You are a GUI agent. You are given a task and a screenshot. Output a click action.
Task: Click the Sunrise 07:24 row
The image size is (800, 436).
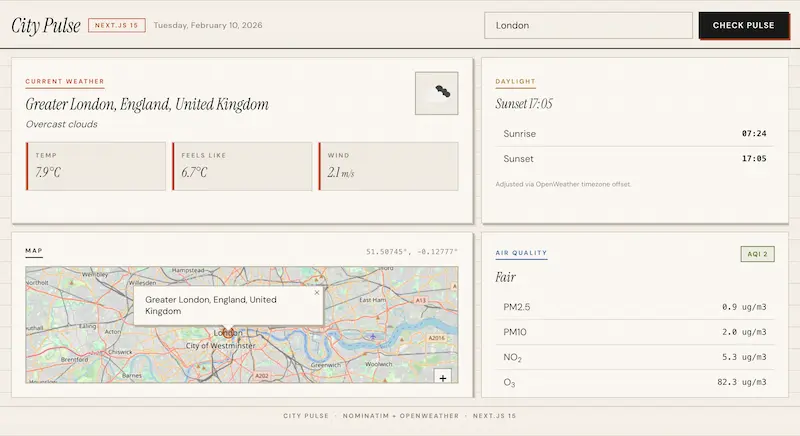635,133
